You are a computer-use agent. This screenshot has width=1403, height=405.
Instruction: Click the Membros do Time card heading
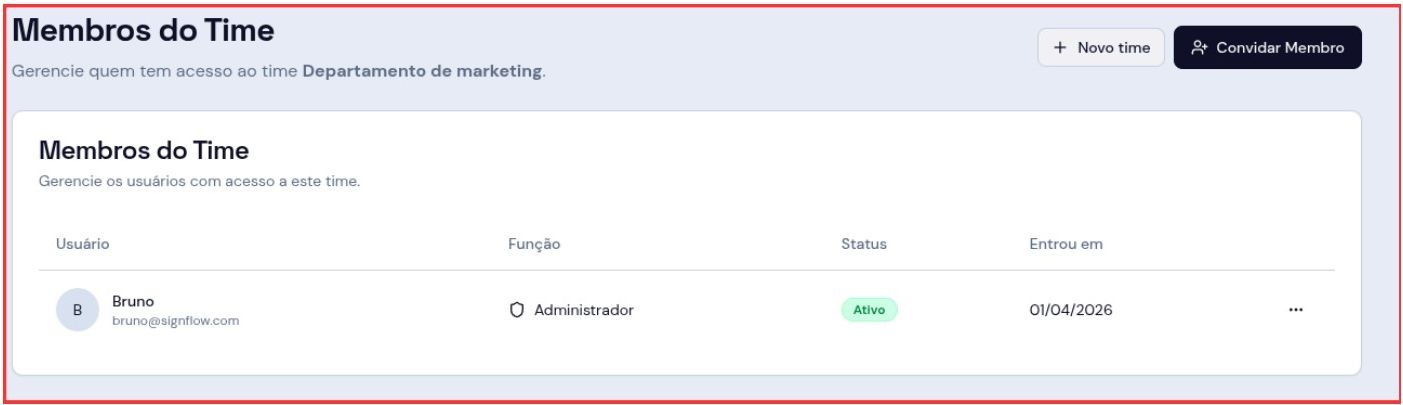[x=144, y=151]
